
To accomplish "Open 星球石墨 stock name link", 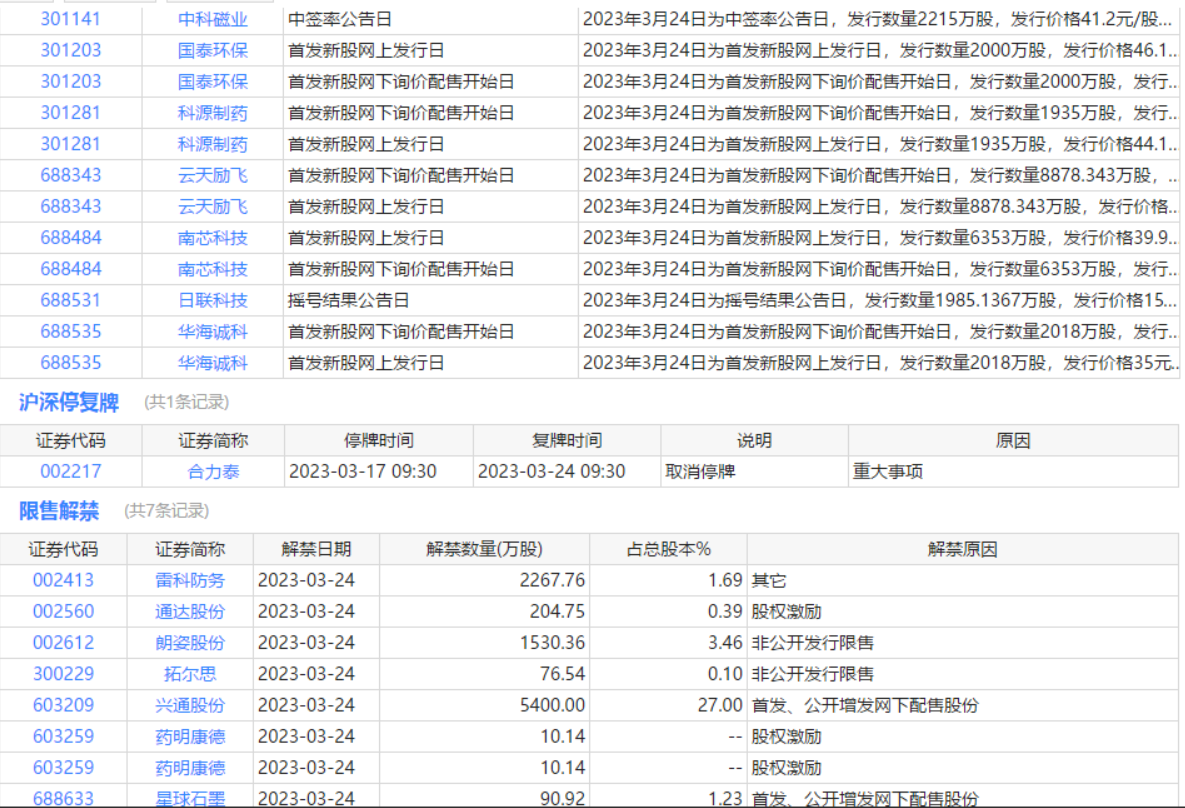I will point(190,799).
